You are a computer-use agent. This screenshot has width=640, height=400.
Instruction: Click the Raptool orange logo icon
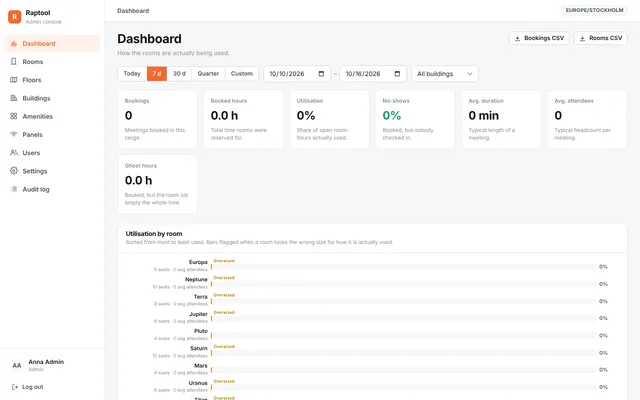pos(15,17)
